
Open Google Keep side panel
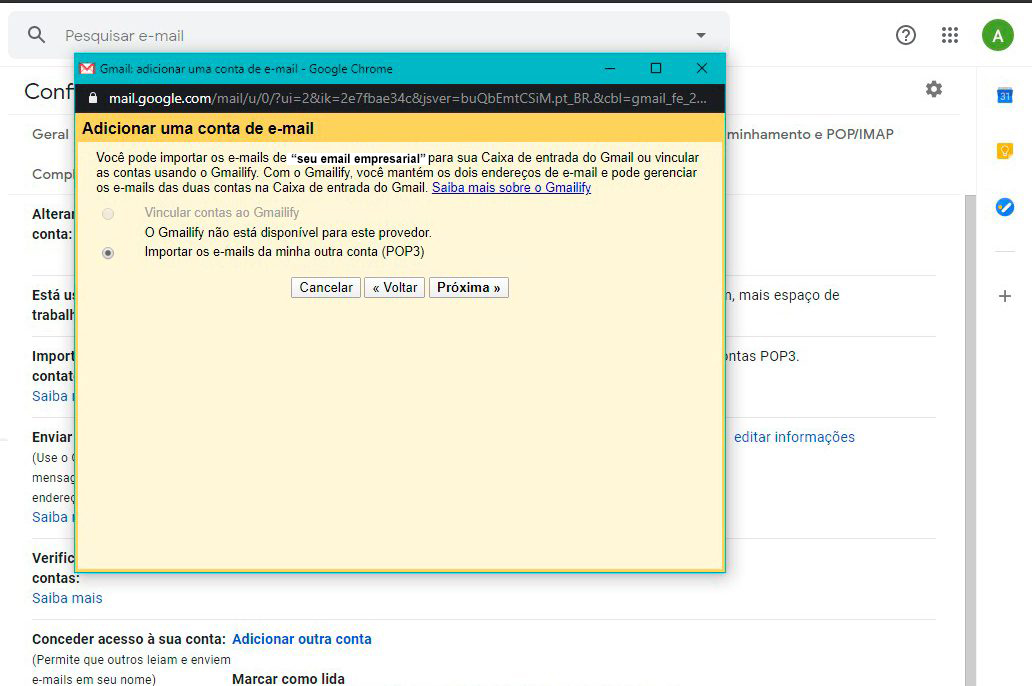tap(1005, 151)
